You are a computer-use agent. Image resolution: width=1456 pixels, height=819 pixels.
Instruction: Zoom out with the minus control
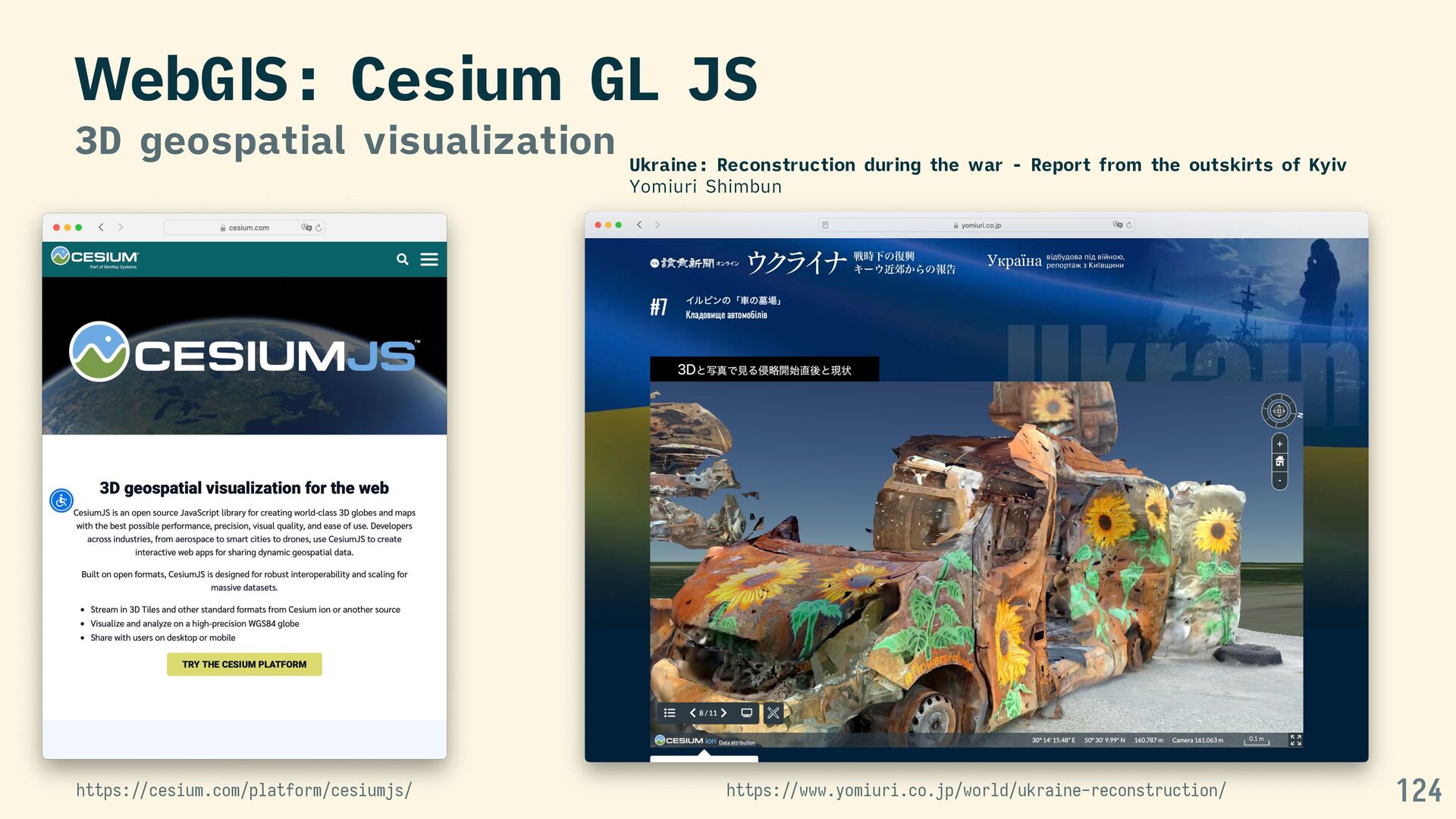click(1279, 481)
